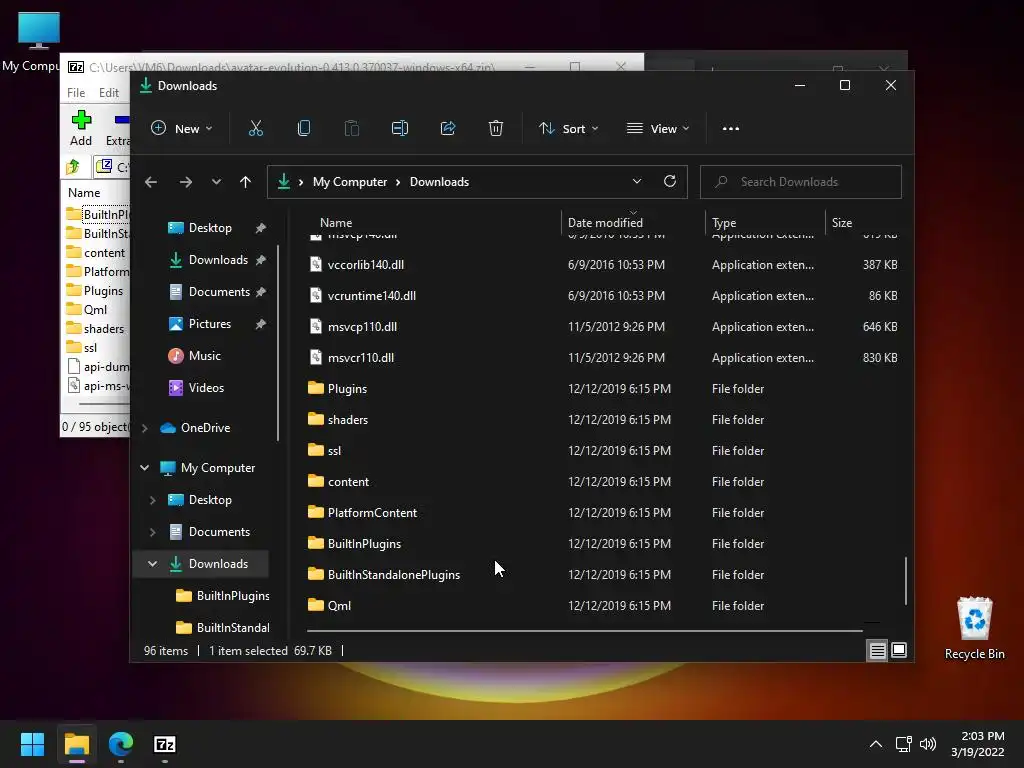Click the Add plus icon in 7-Zip window

81,120
